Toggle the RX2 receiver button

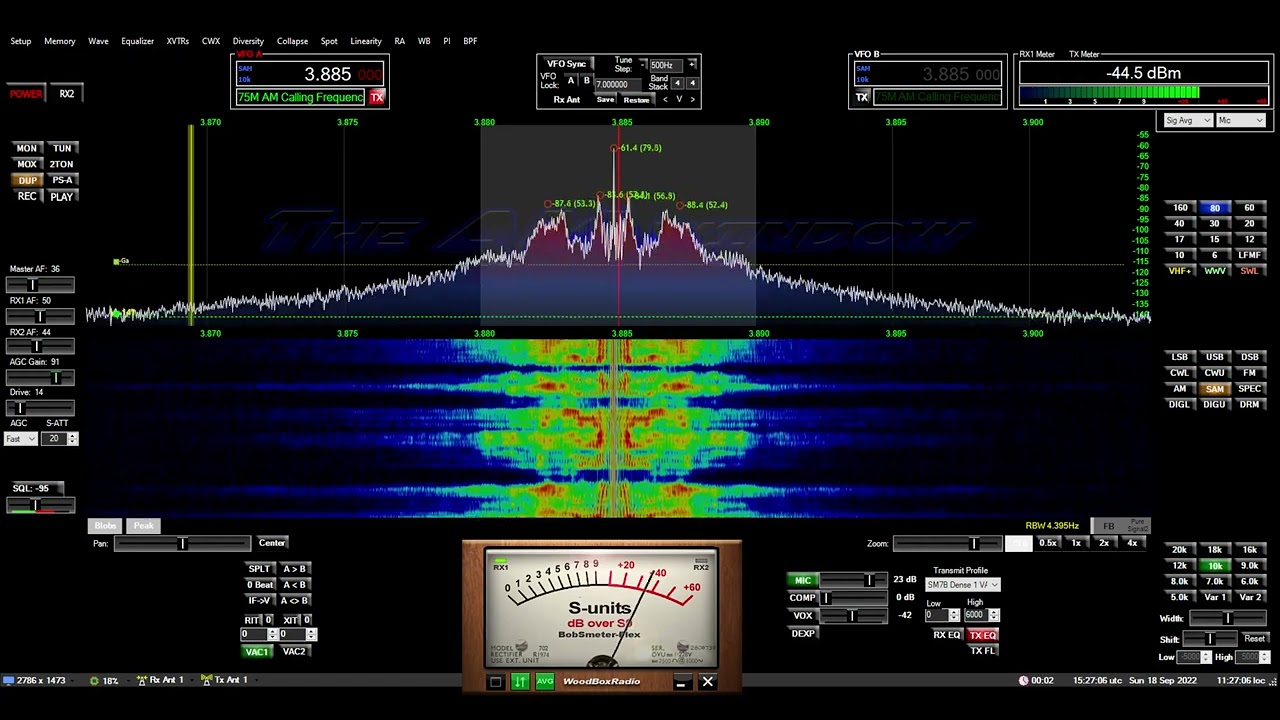pos(66,94)
